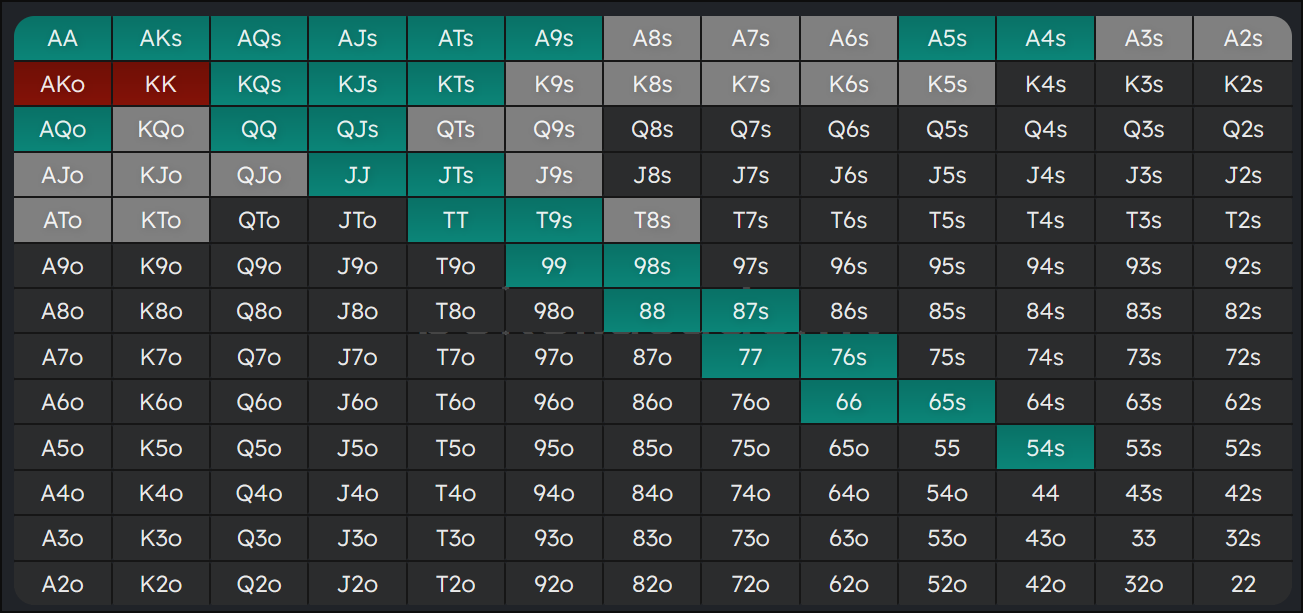Click the A2o cell in bottom row
The image size is (1303, 613).
(62, 584)
